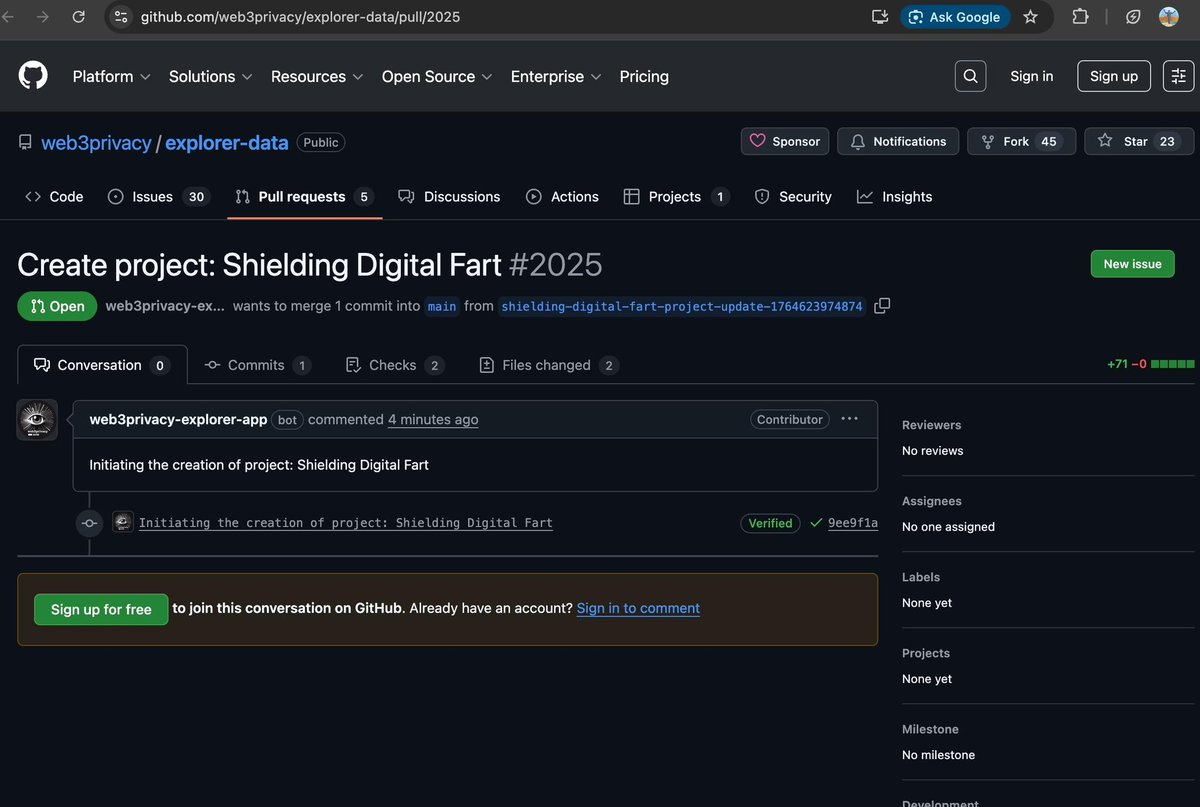Open the web3privacy owner link
Viewport: 1200px width, 807px height.
[96, 142]
